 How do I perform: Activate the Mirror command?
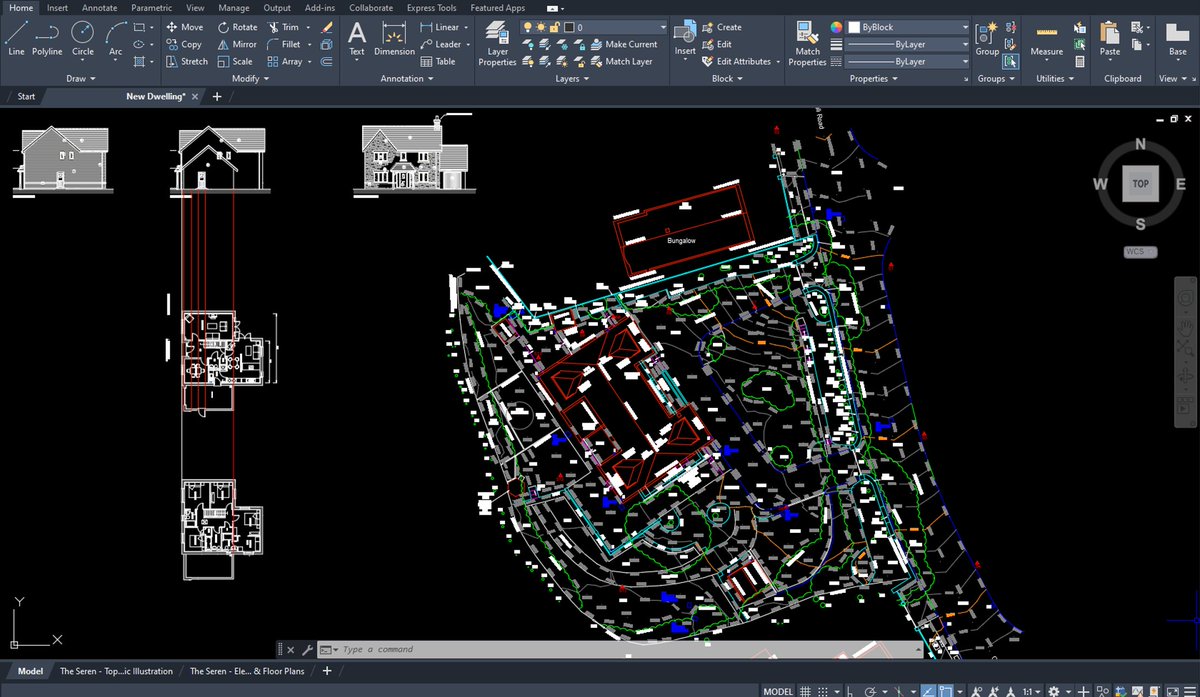pos(237,44)
